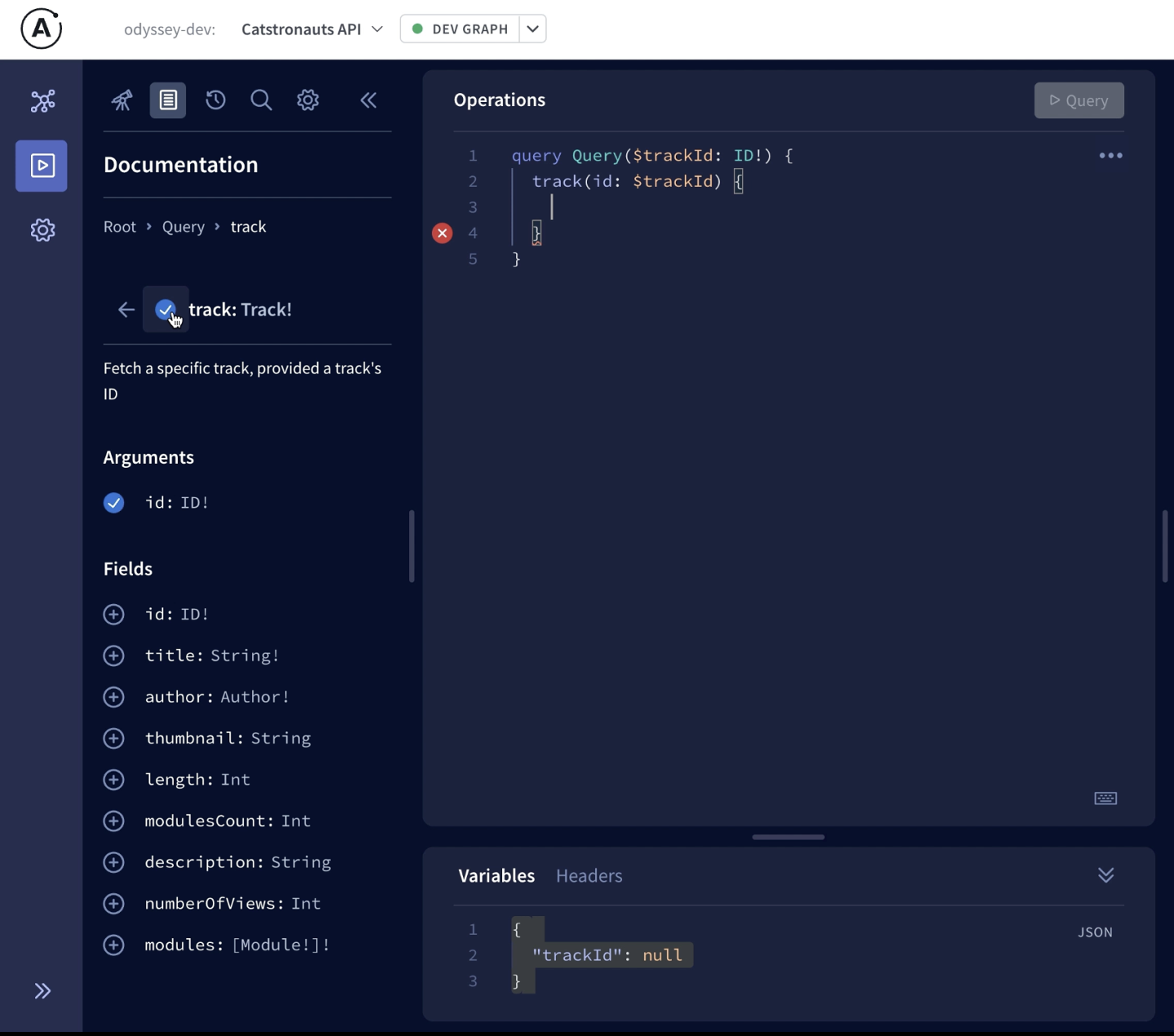
Task: Add the author: Author! field
Action: coord(114,697)
